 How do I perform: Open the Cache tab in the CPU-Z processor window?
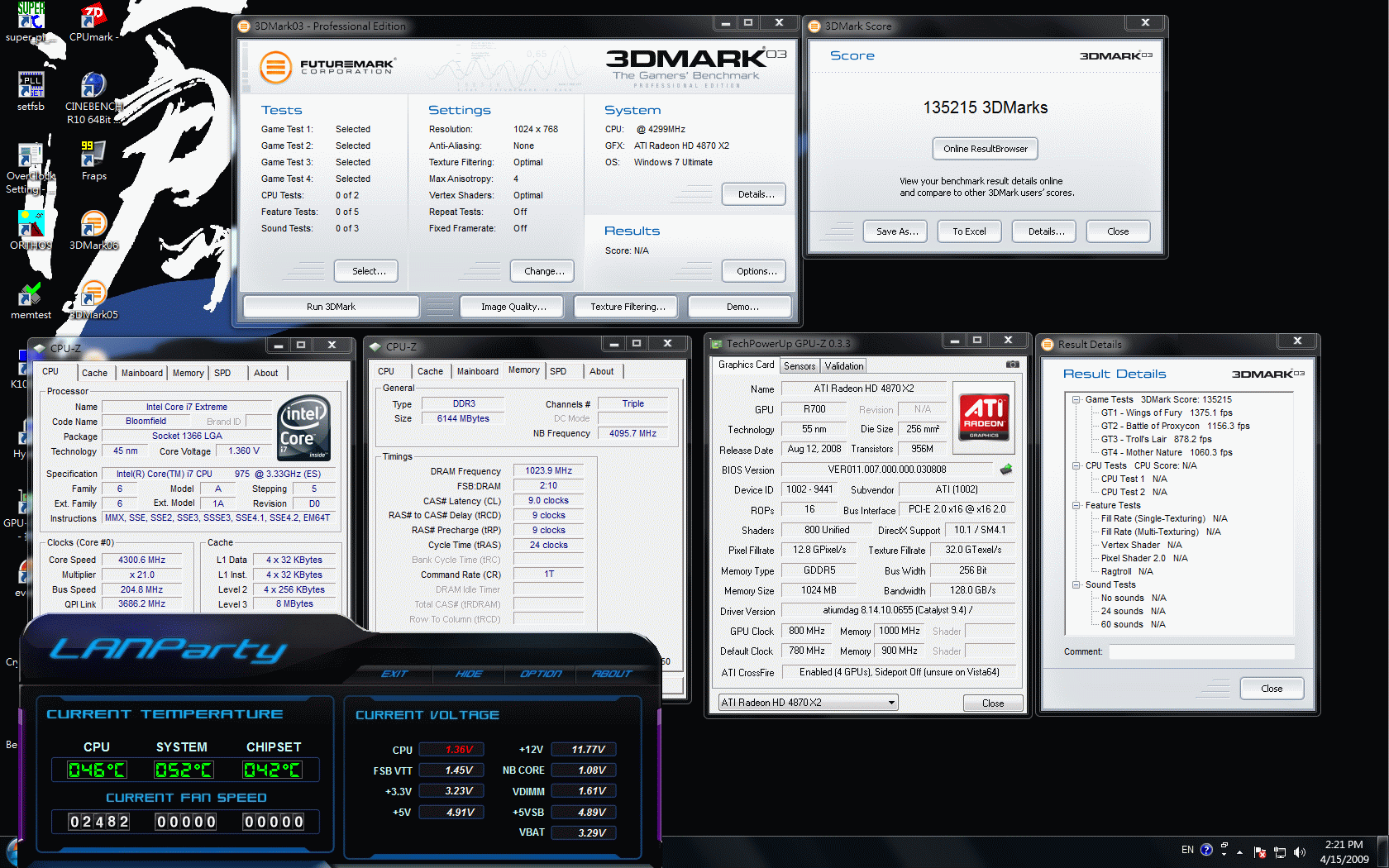coord(94,373)
